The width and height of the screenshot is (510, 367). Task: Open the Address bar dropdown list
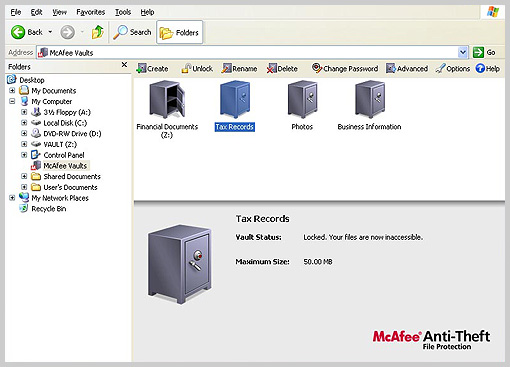[463, 52]
